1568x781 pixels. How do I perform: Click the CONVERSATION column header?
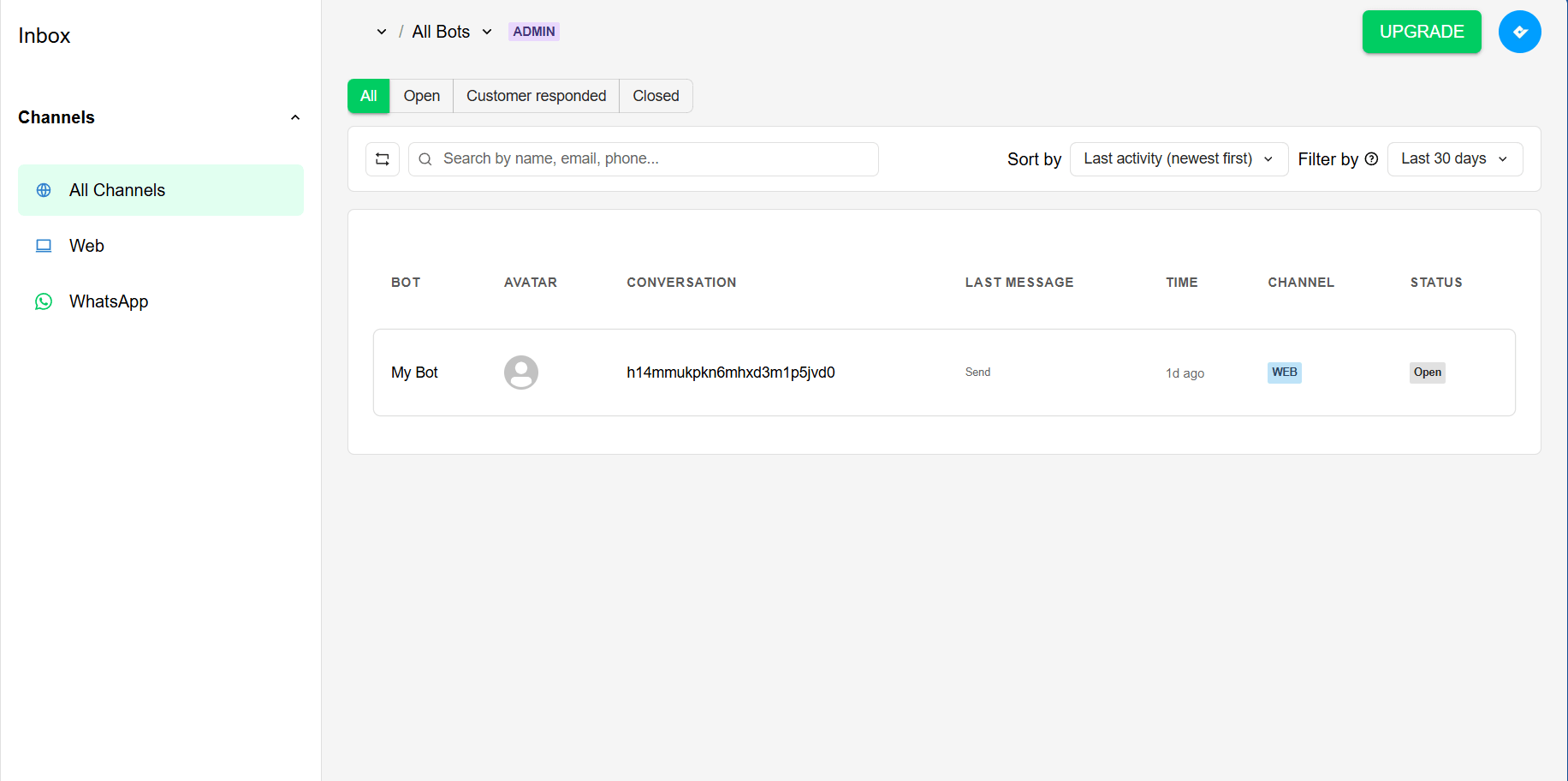coord(681,283)
